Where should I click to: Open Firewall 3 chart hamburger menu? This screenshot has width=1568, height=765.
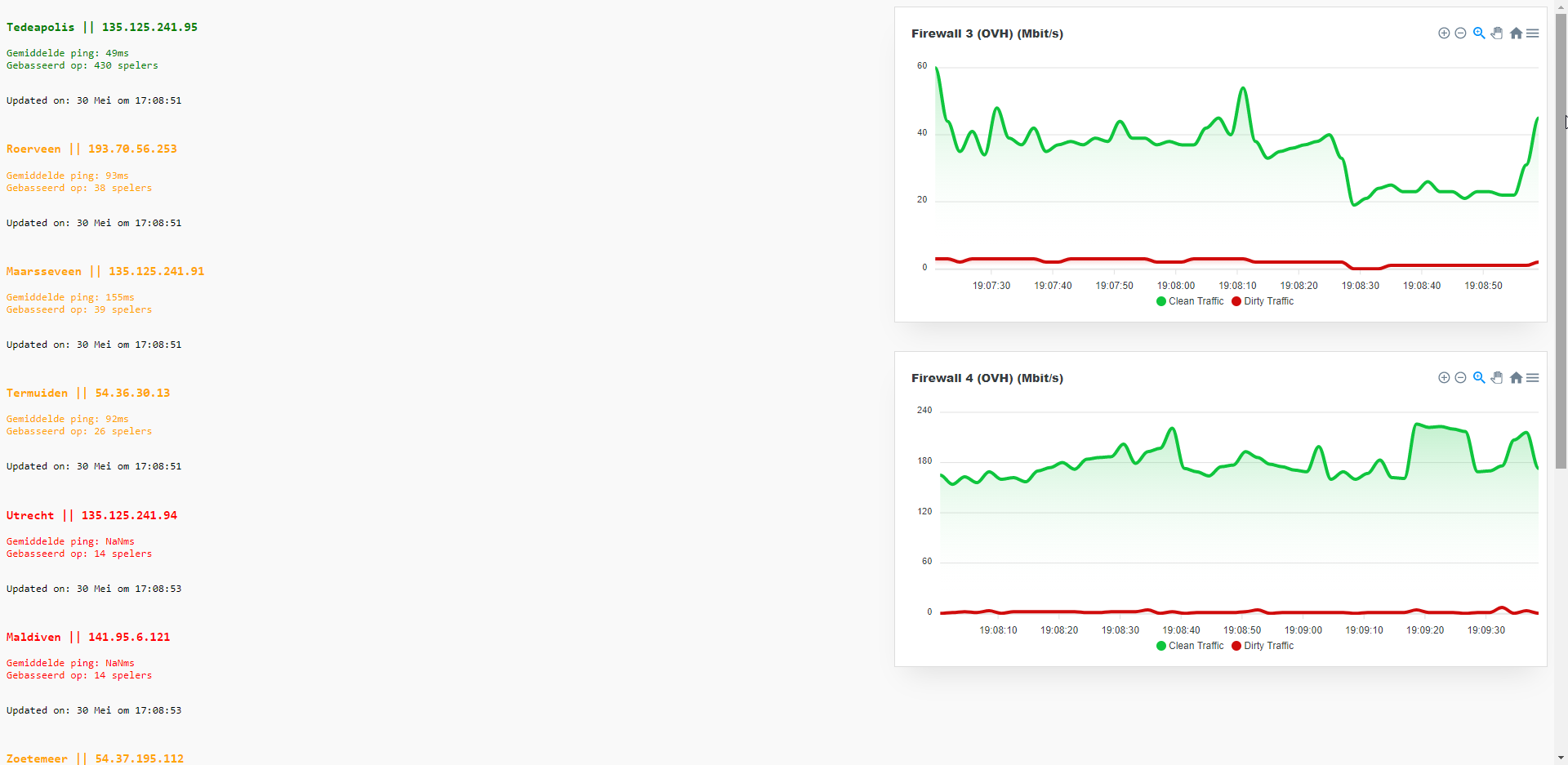[x=1533, y=33]
